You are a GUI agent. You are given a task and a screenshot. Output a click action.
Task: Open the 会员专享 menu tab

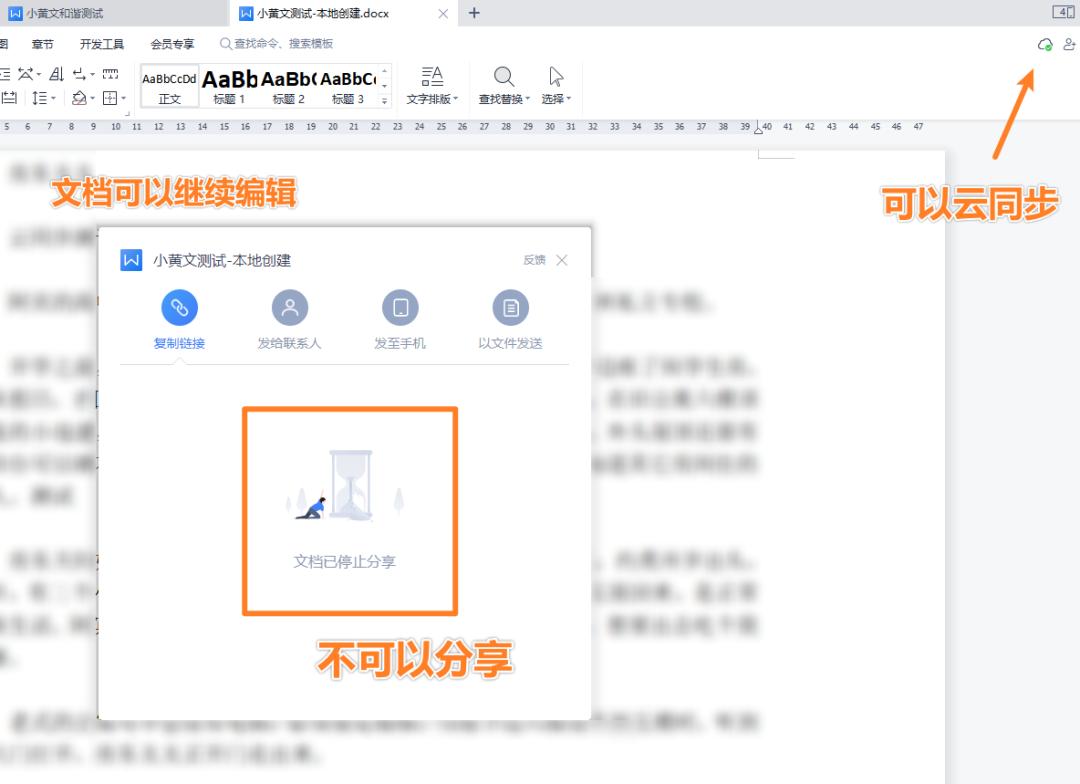pyautogui.click(x=172, y=44)
